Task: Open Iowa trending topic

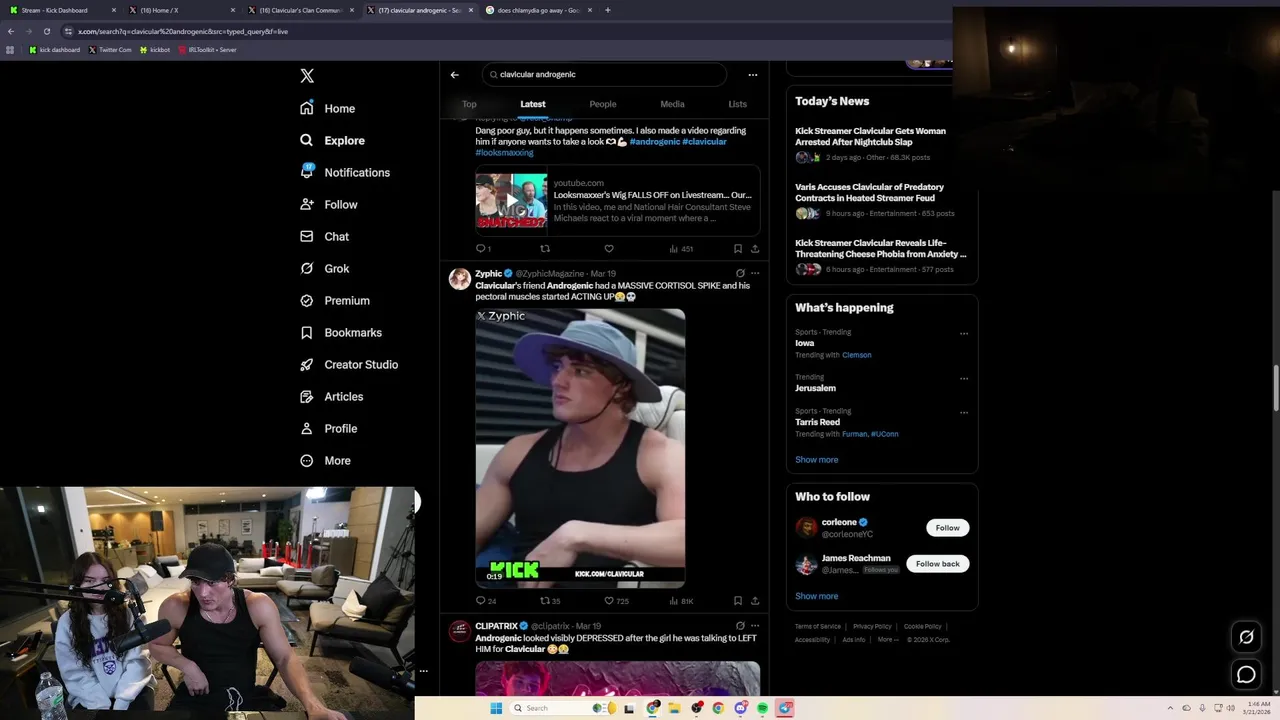Action: pyautogui.click(x=805, y=343)
